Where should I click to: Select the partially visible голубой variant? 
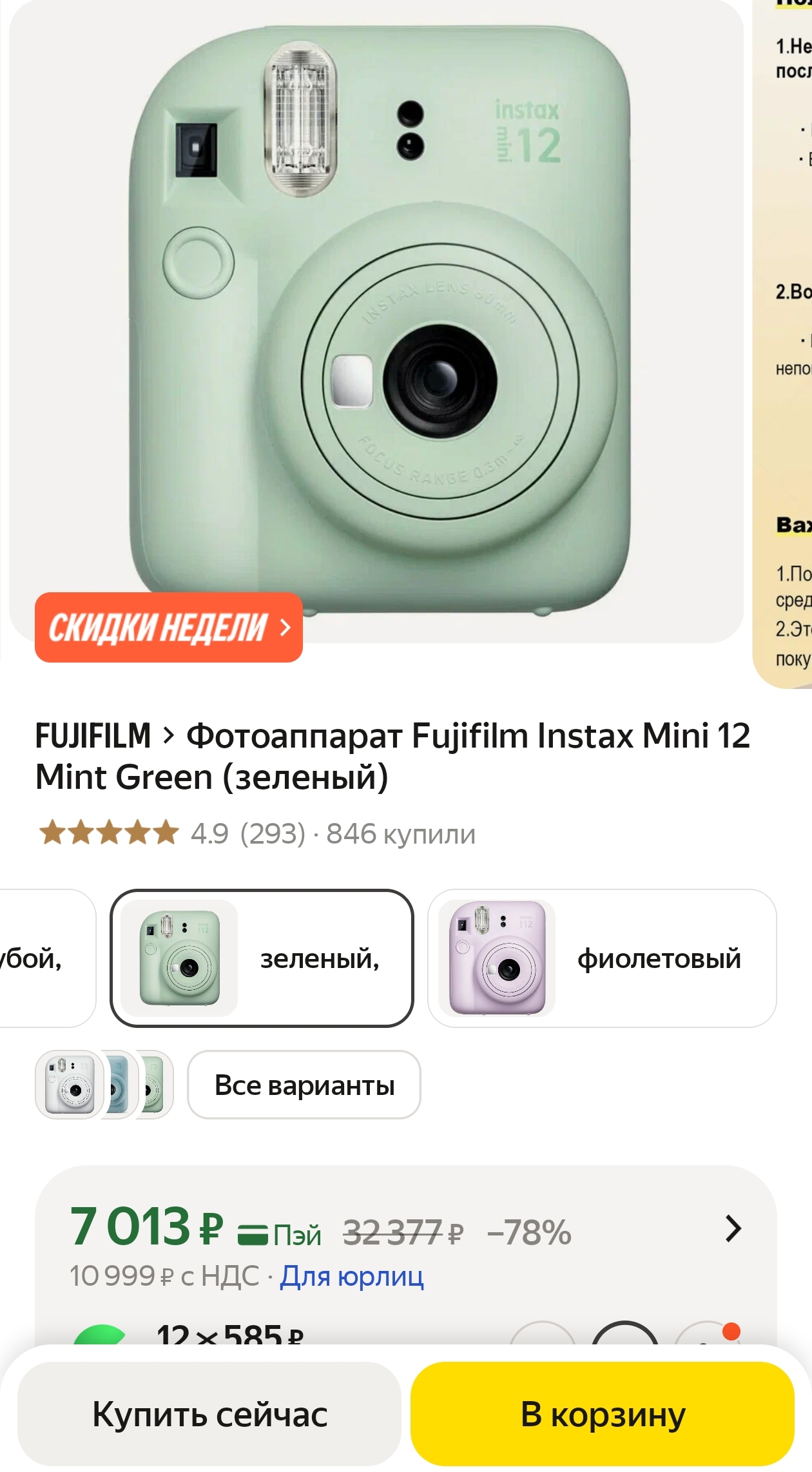(45, 958)
